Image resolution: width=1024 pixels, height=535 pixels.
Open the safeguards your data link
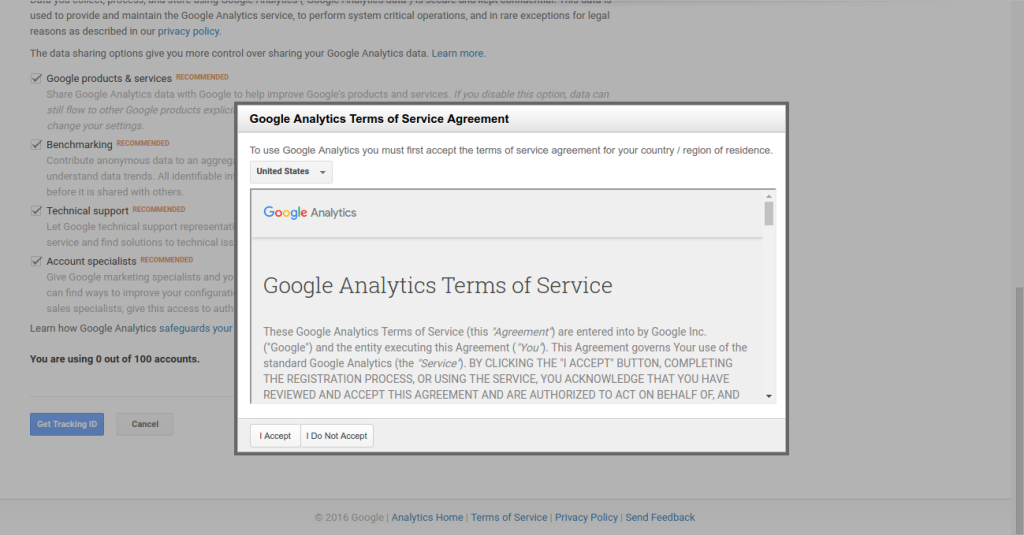[196, 328]
